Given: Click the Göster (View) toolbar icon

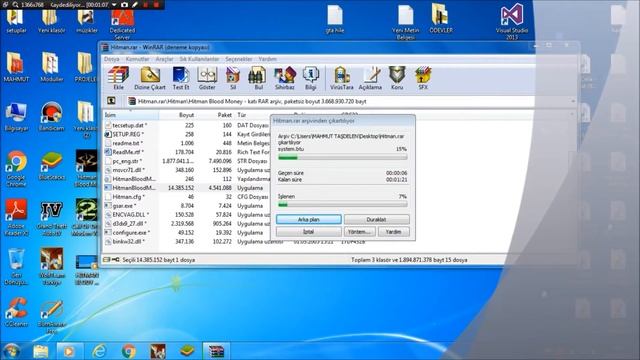Looking at the screenshot, I should tap(207, 78).
